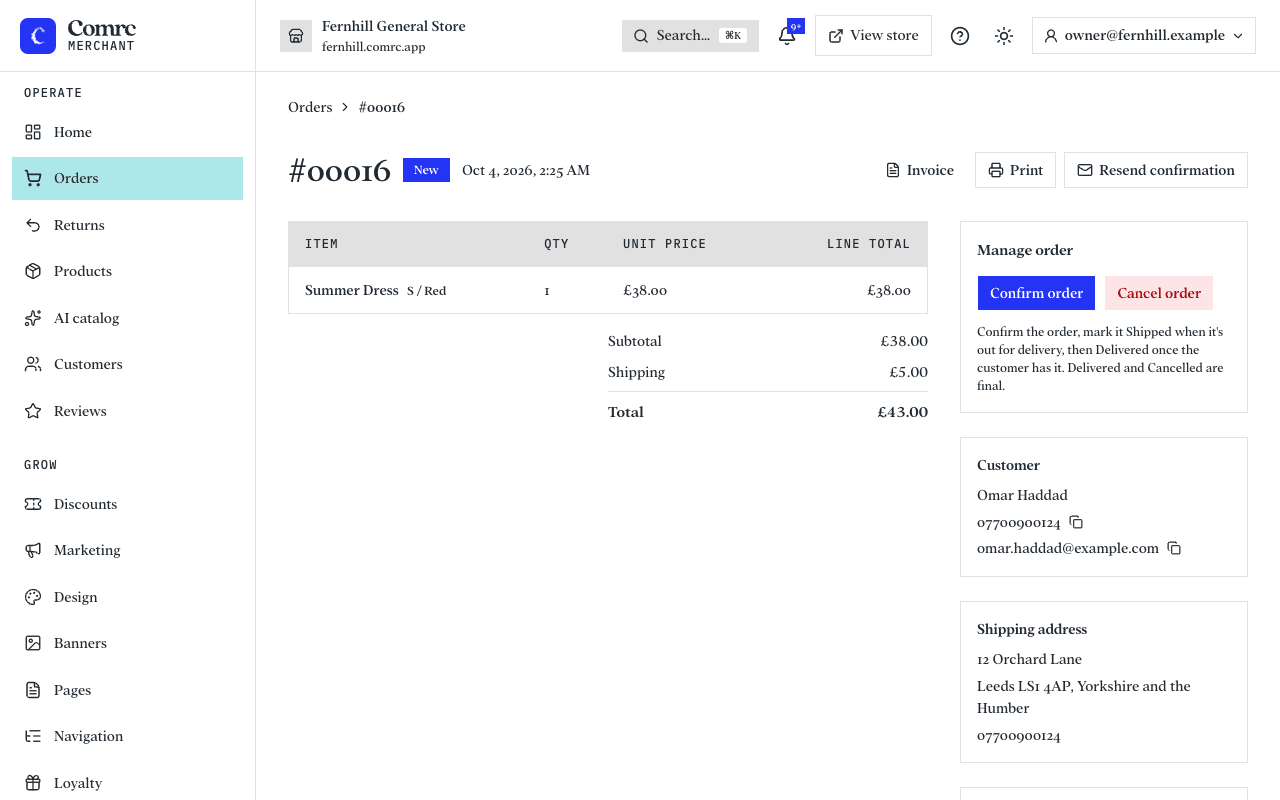Open Design in the sidebar
Viewport: 1280px width, 800px height.
(127, 597)
